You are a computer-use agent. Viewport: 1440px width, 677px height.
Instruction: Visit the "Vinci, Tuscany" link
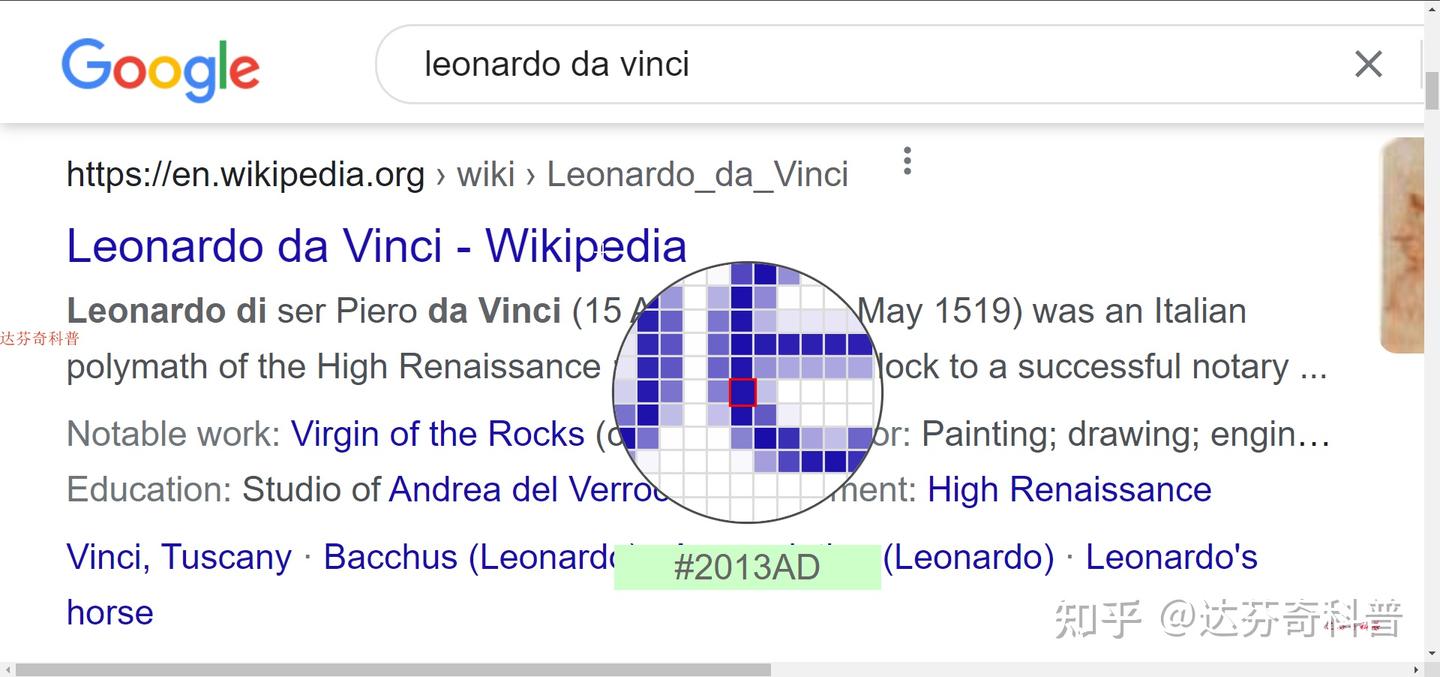tap(179, 557)
